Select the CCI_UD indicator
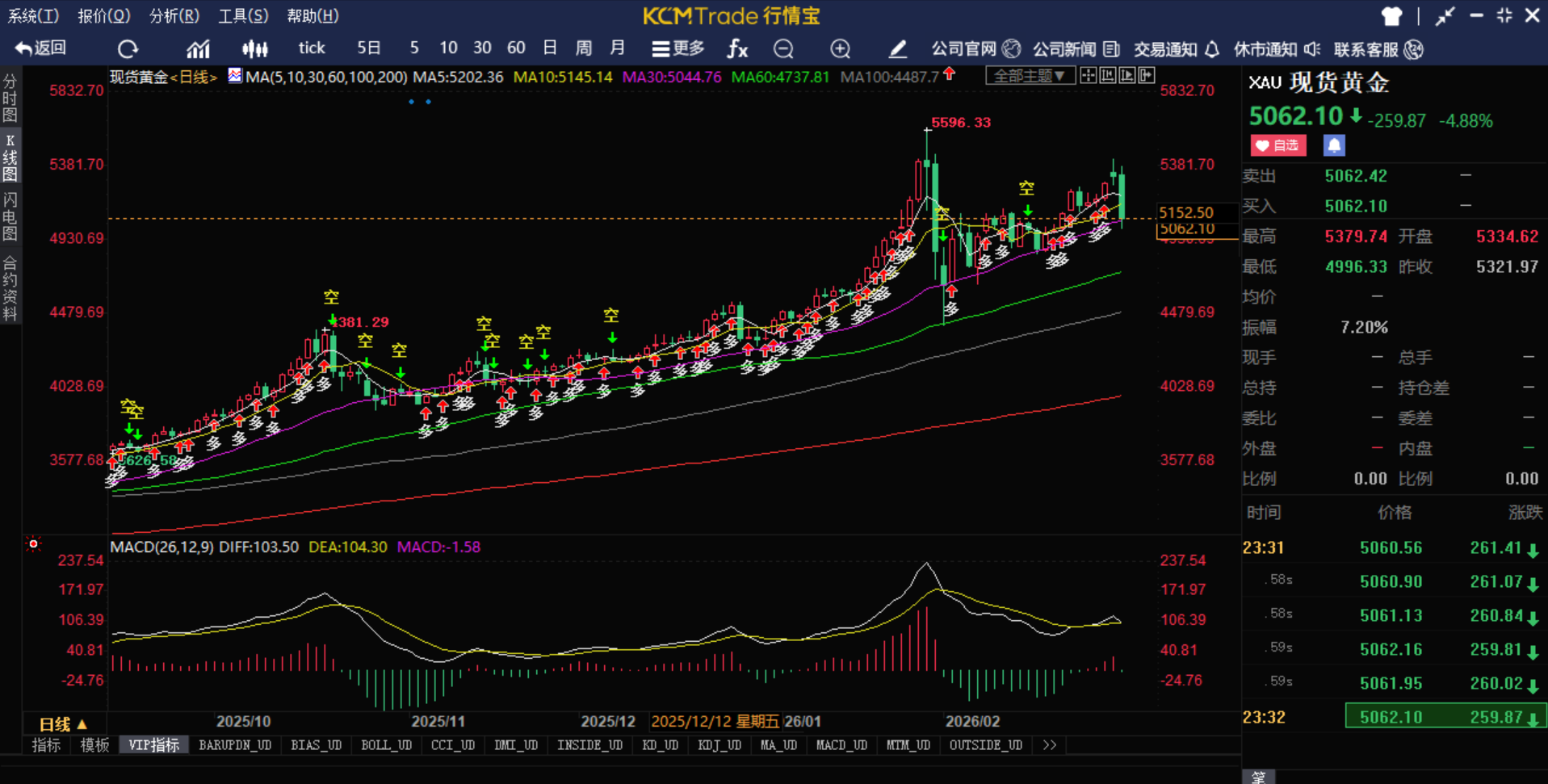This screenshot has width=1548, height=784. coord(453,745)
